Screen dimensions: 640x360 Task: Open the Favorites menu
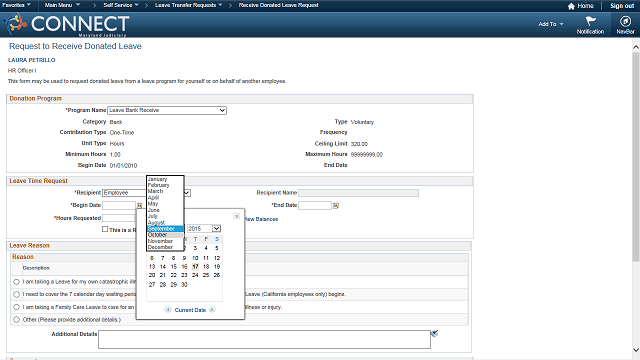pos(16,5)
